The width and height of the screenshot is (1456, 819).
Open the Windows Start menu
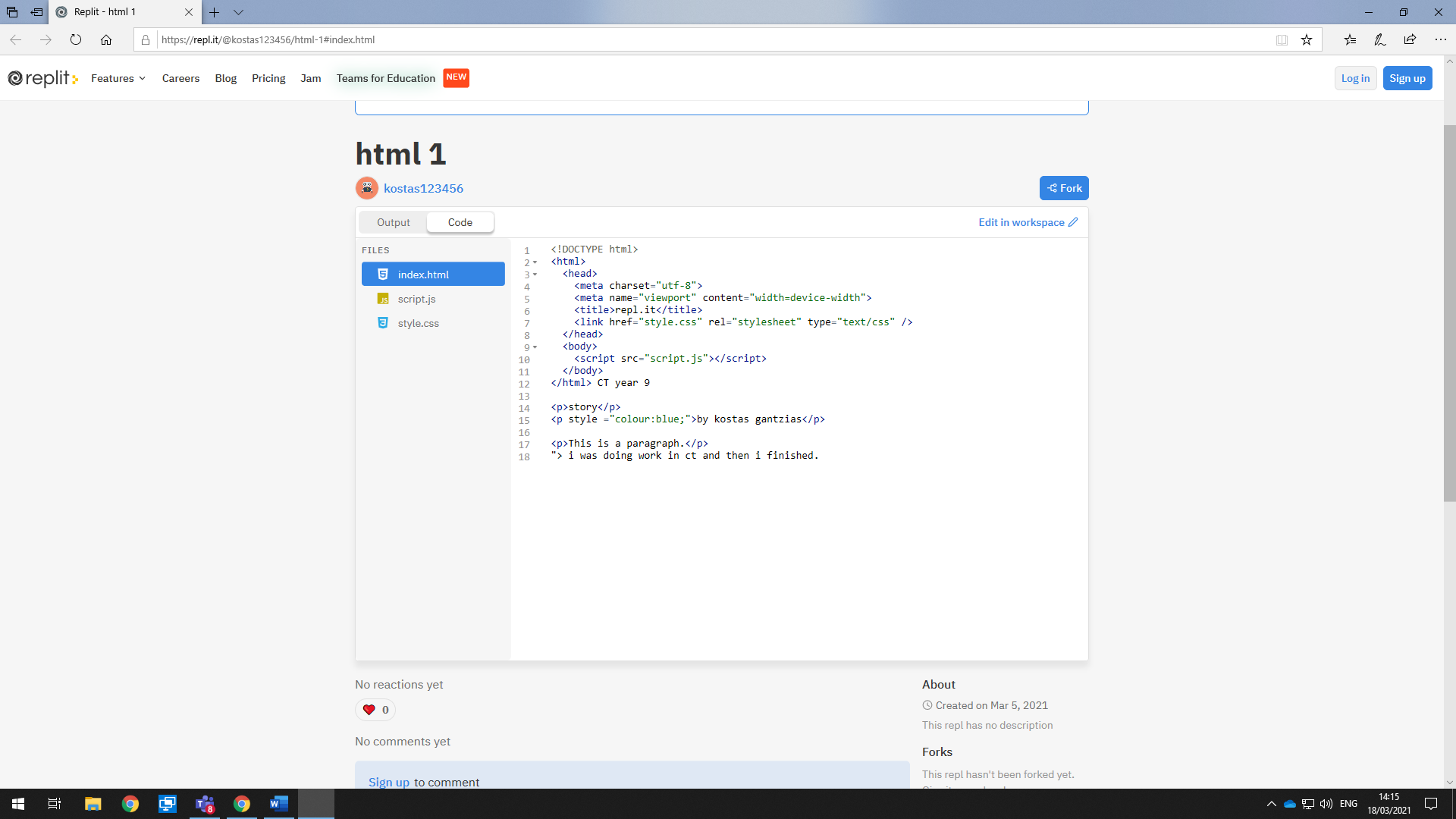click(18, 804)
